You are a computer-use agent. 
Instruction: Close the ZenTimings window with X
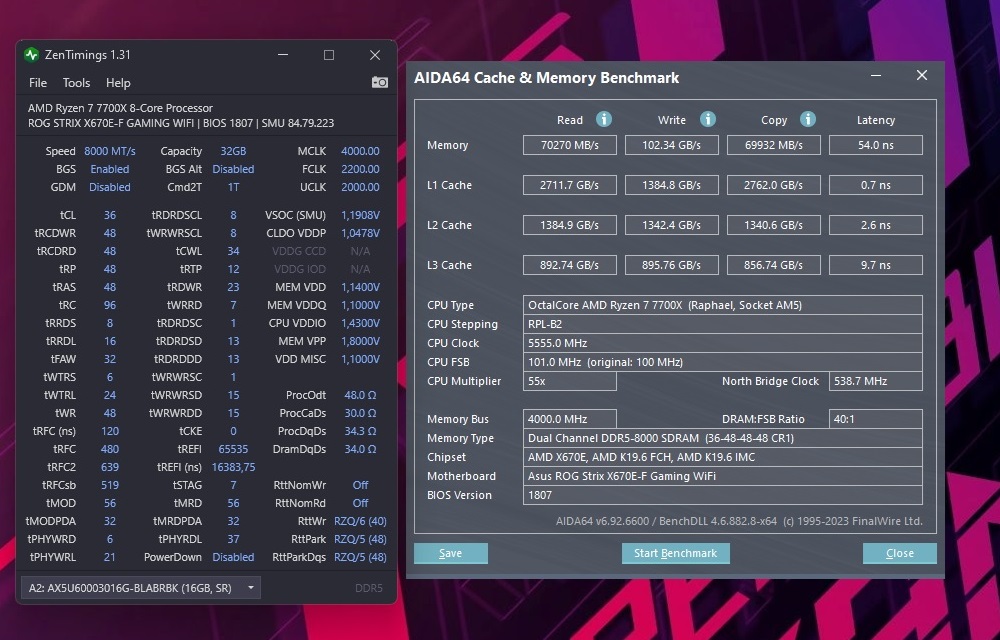(375, 55)
